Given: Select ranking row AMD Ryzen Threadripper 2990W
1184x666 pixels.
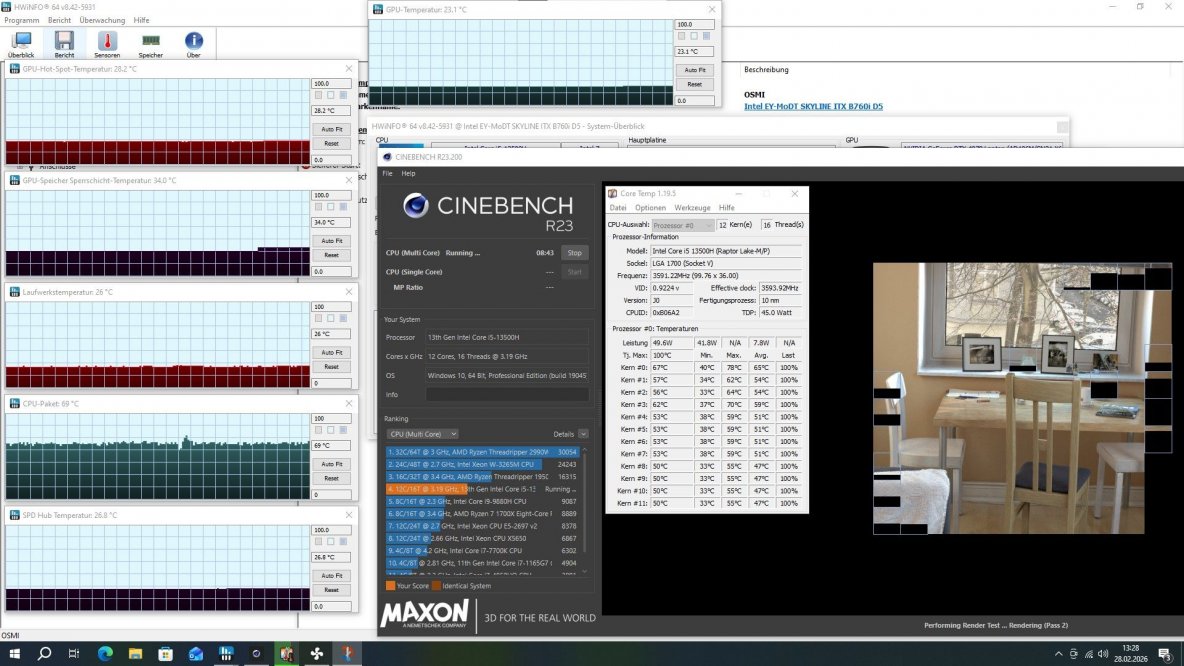Looking at the screenshot, I should 483,452.
